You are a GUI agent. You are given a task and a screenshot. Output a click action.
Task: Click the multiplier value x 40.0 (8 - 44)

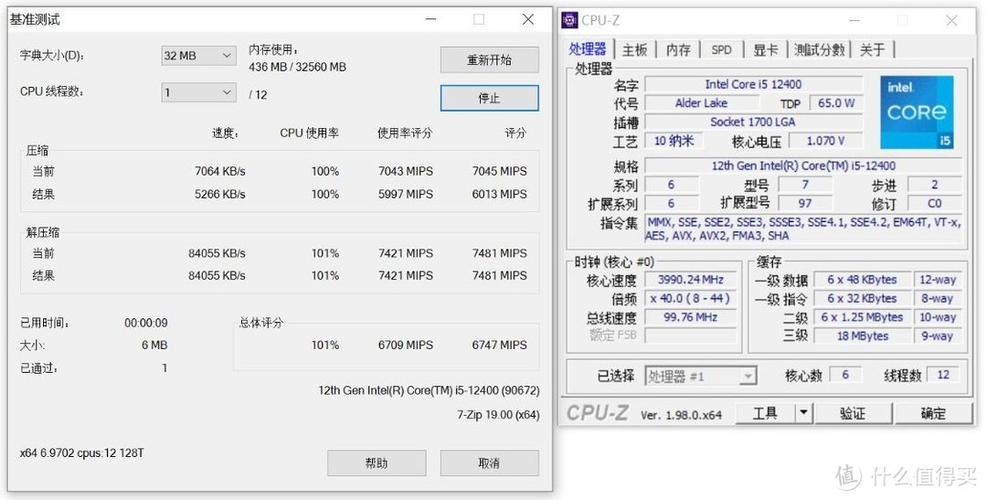[691, 298]
